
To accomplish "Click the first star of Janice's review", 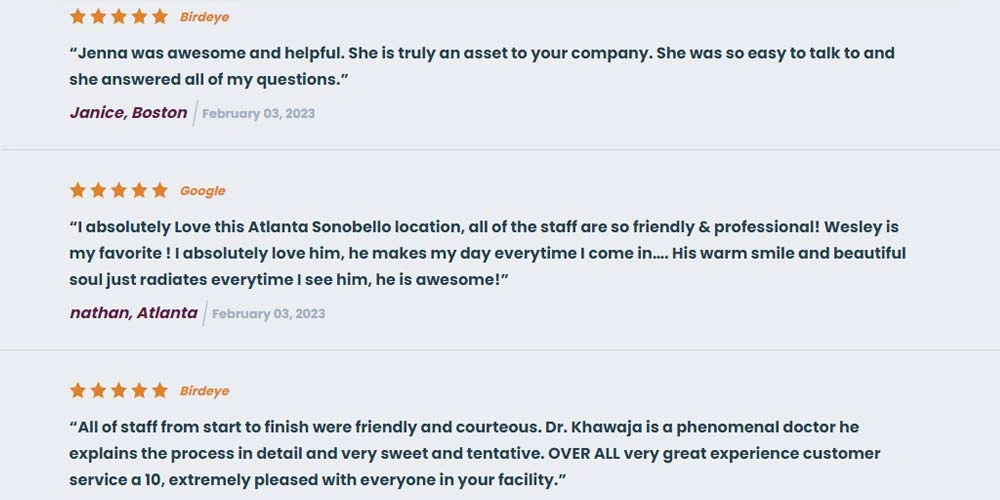I will (78, 17).
